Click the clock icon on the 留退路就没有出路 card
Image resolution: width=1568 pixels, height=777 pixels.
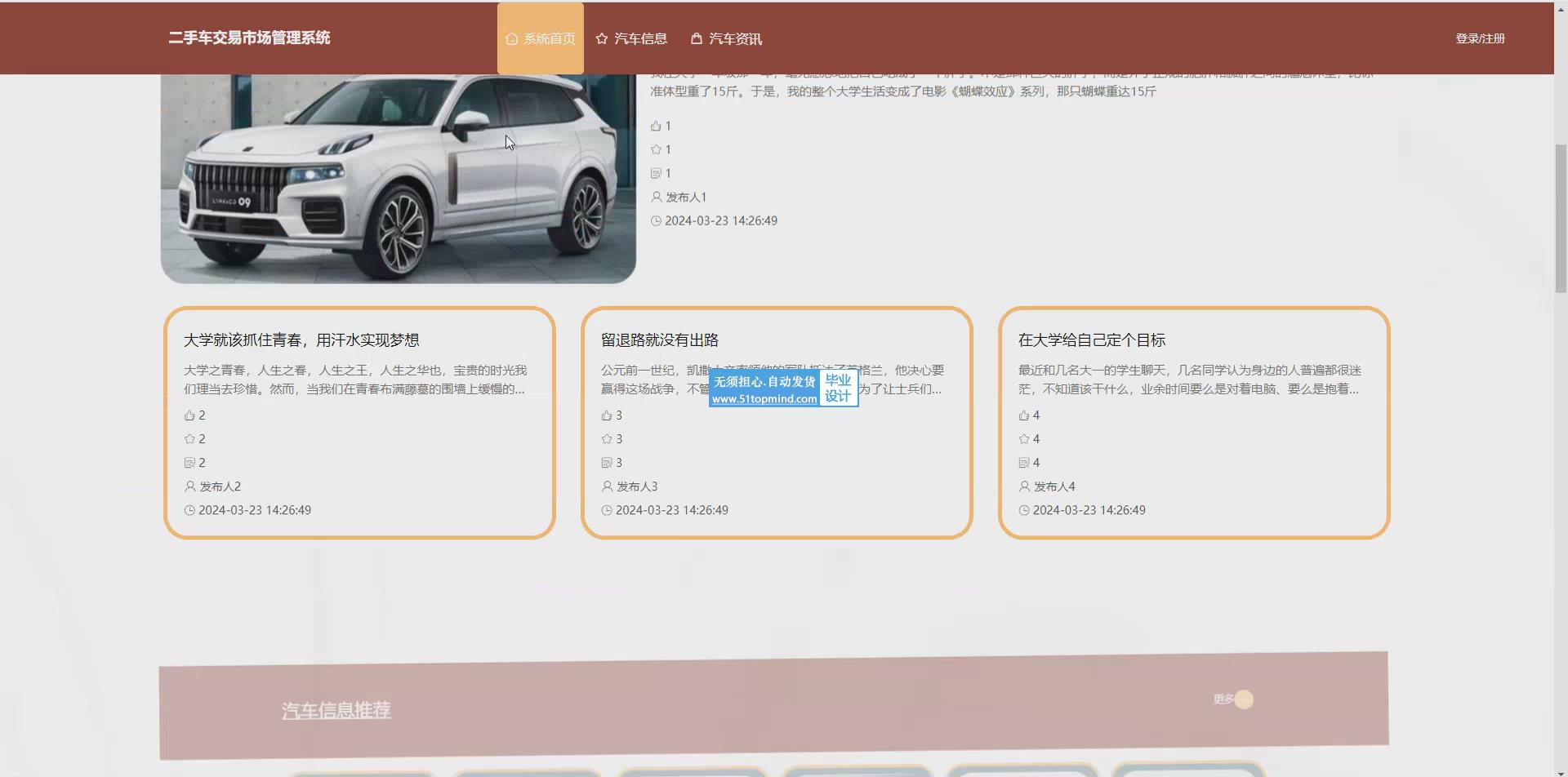[607, 510]
